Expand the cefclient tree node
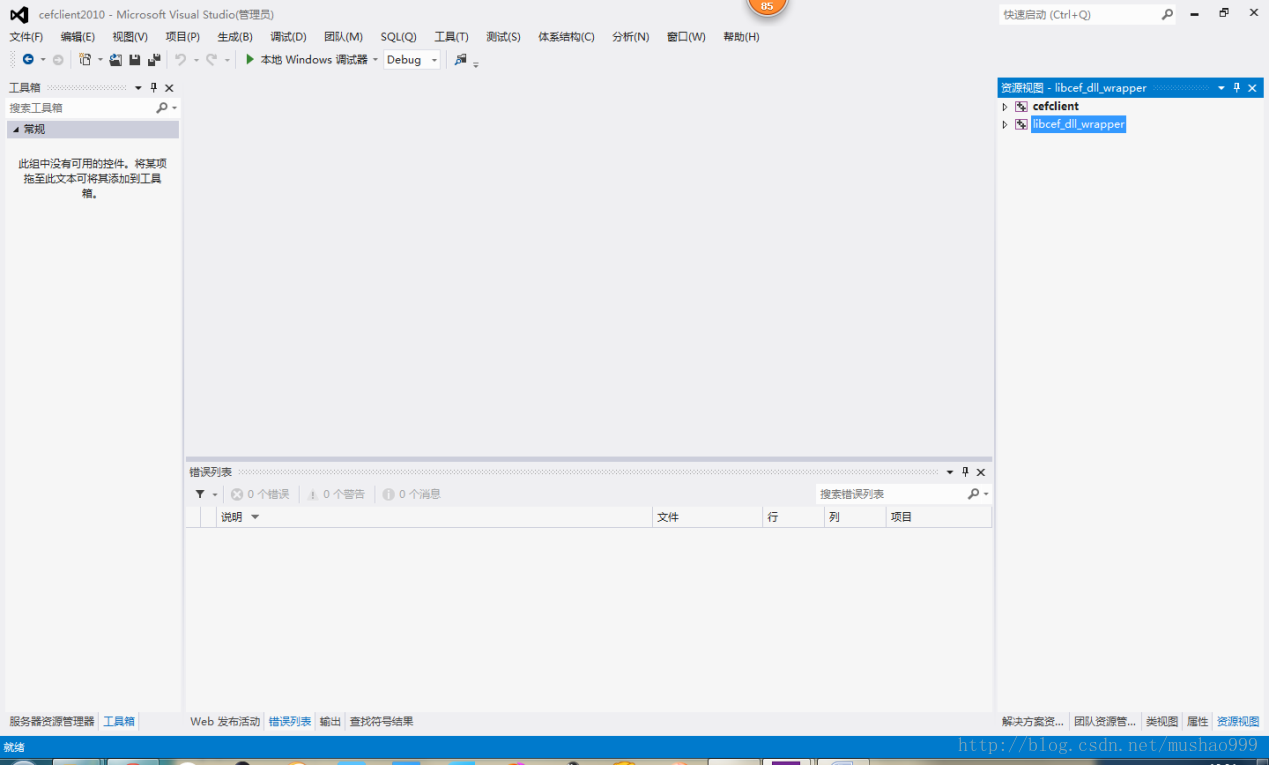The height and width of the screenshot is (765, 1269). point(1005,106)
